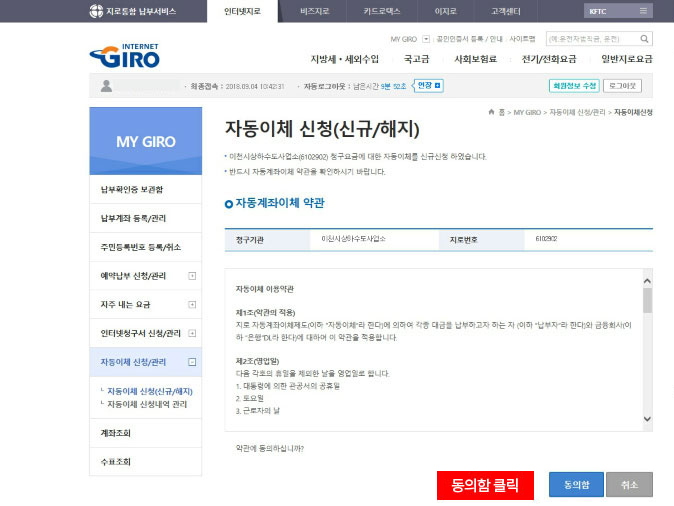Open the KFTC hamburger menu icon
Screen dimensions: 674x506
coord(643,11)
